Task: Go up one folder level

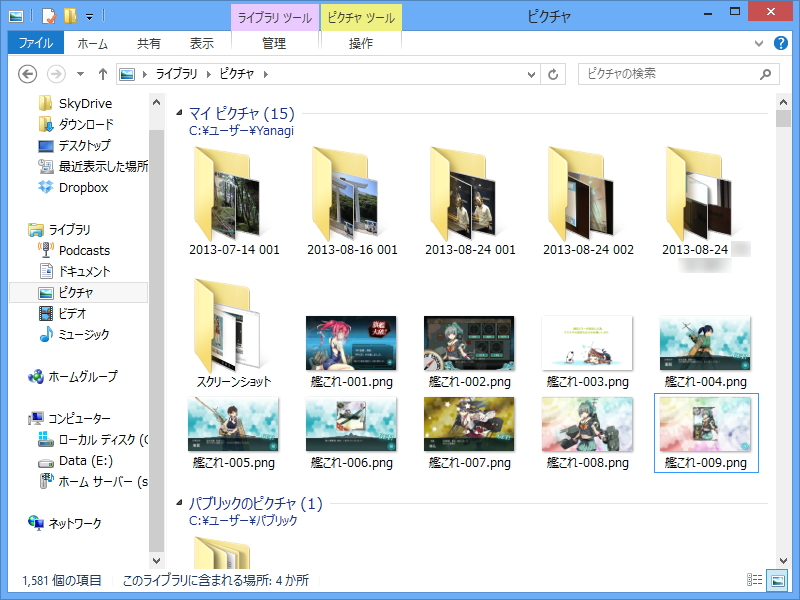Action: [x=103, y=74]
